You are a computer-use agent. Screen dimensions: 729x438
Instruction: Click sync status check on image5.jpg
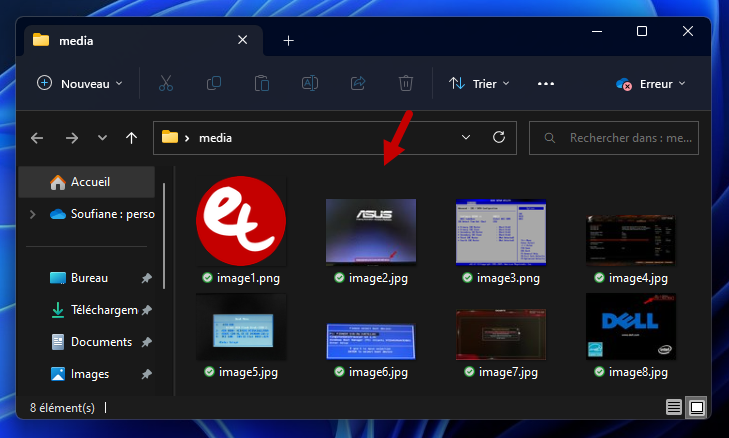pos(209,372)
